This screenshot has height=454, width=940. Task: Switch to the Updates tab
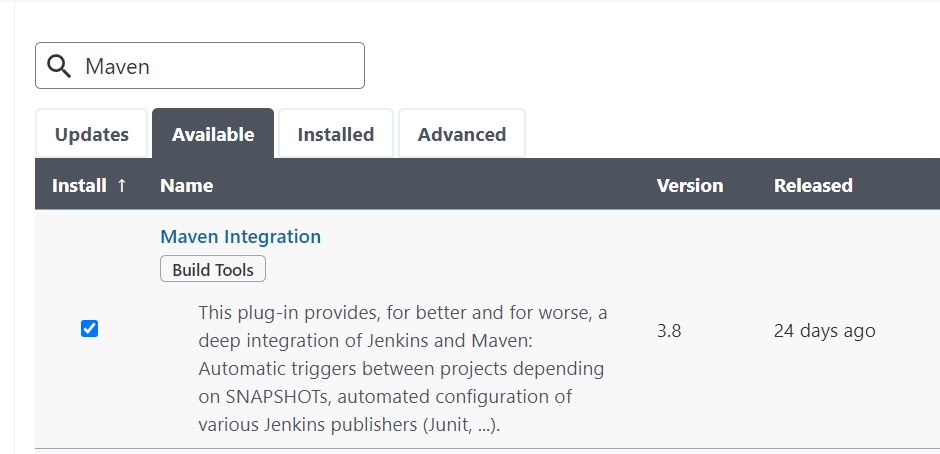tap(92, 134)
